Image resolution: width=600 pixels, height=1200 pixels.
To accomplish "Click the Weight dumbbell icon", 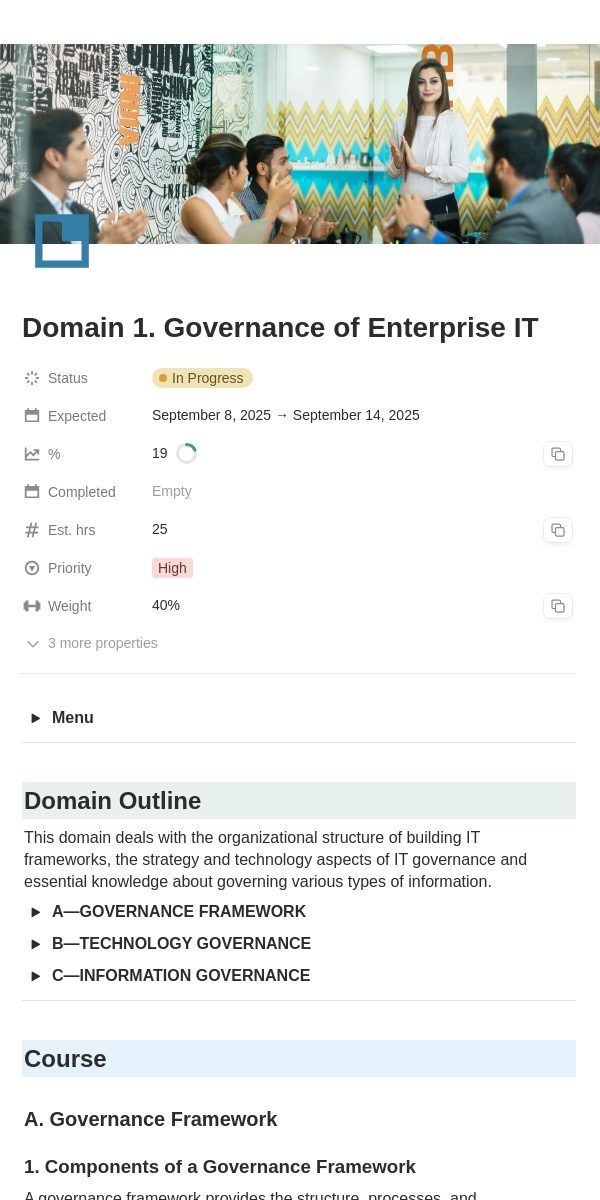I will [32, 606].
